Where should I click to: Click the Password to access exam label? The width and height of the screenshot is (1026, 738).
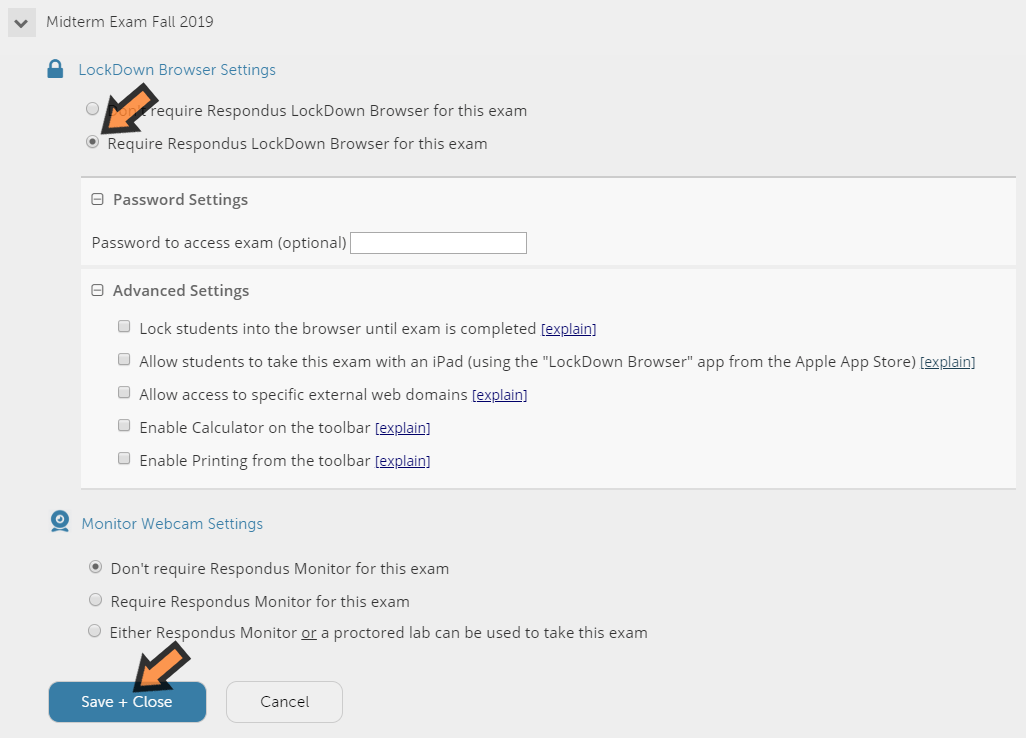pyautogui.click(x=219, y=243)
